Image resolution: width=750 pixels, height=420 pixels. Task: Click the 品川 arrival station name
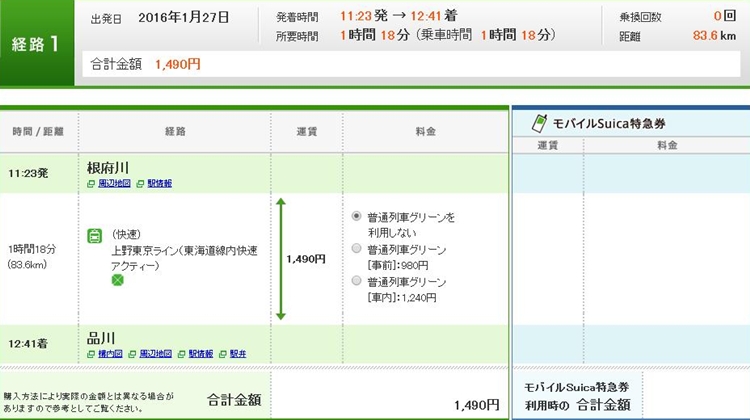pos(101,338)
